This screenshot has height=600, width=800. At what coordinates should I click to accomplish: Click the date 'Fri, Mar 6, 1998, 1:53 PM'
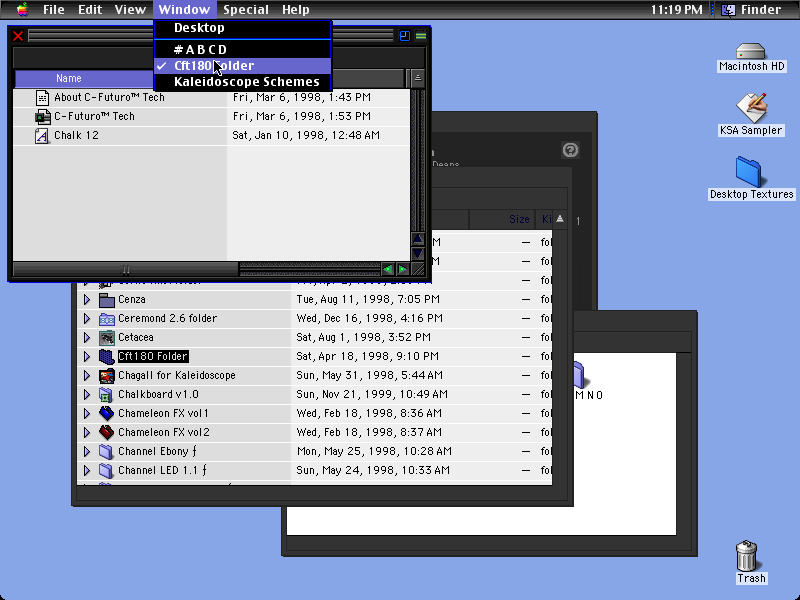[302, 116]
